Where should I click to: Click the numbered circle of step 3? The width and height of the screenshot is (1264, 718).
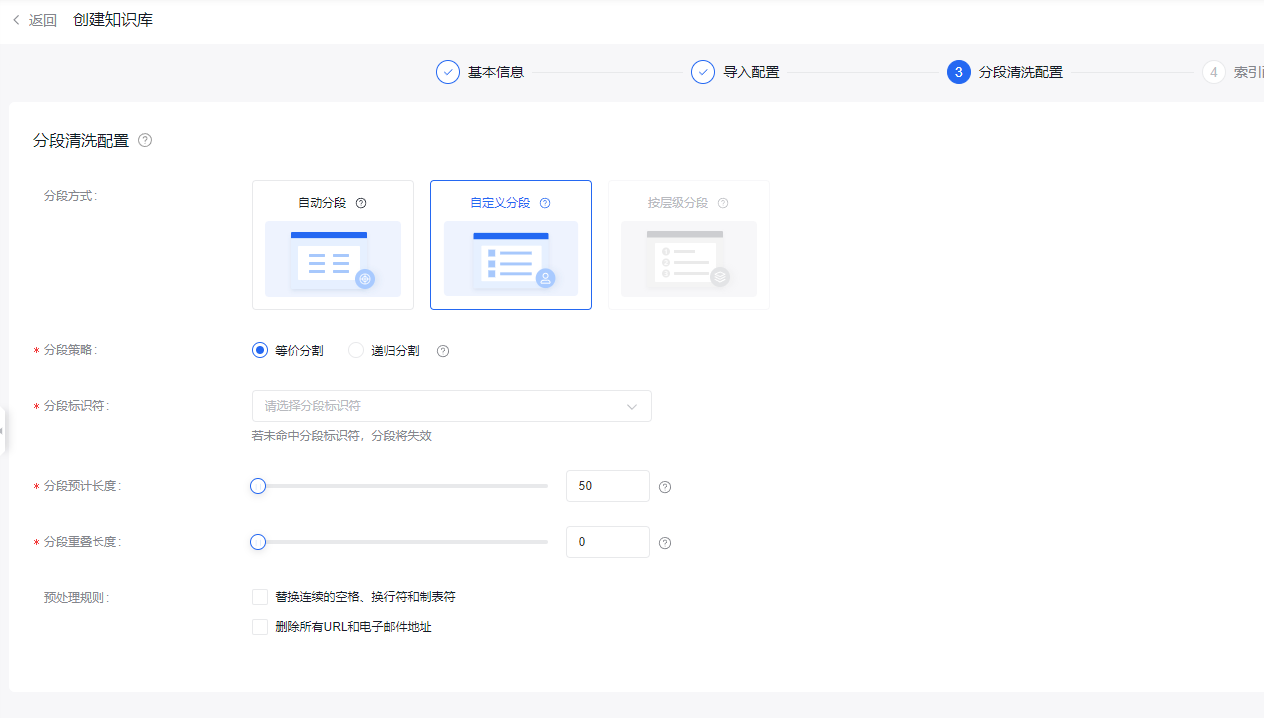click(957, 72)
